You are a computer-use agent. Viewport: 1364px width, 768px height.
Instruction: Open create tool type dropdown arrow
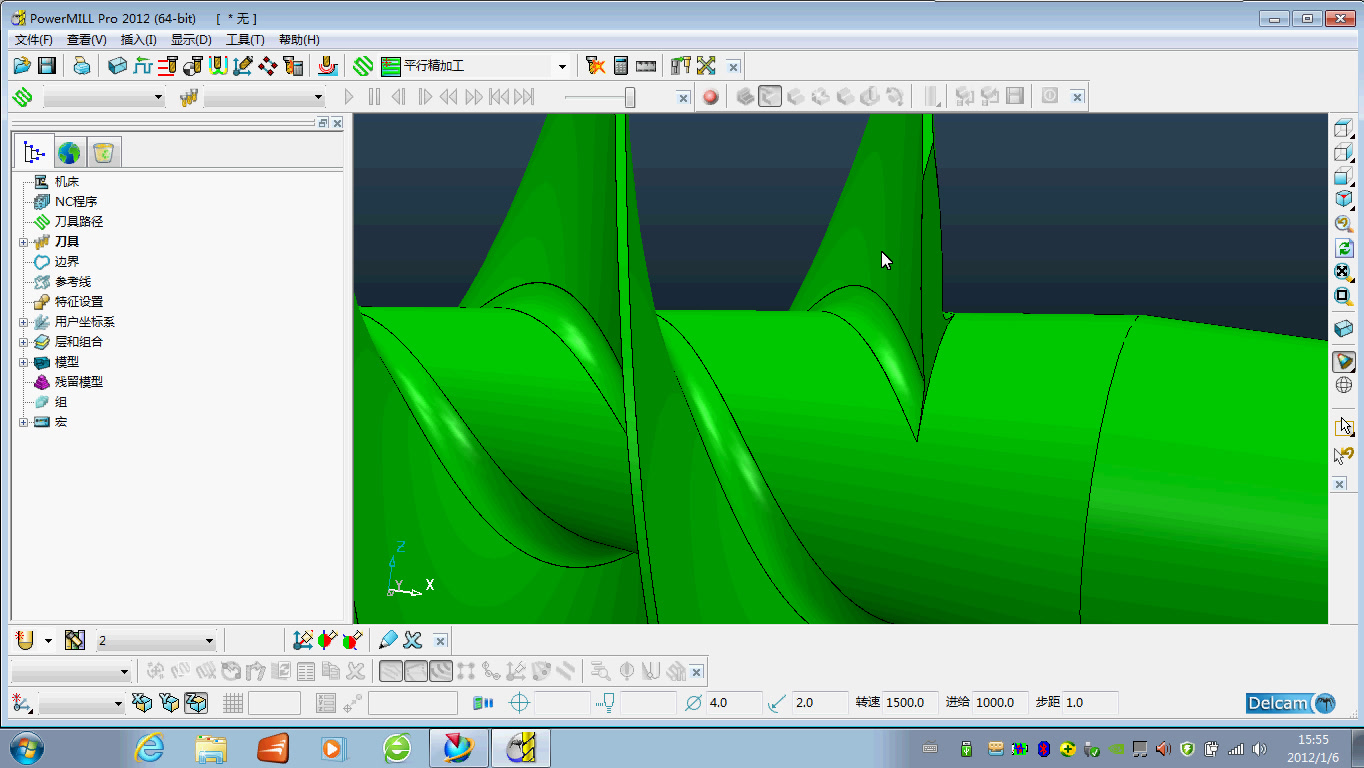(x=48, y=640)
